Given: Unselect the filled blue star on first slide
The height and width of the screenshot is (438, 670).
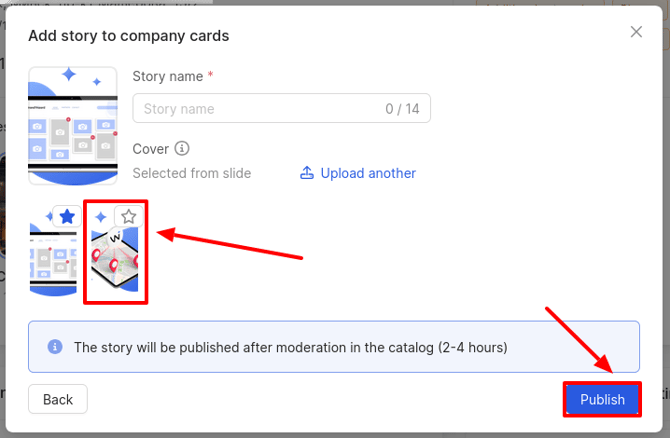Looking at the screenshot, I should (67, 217).
